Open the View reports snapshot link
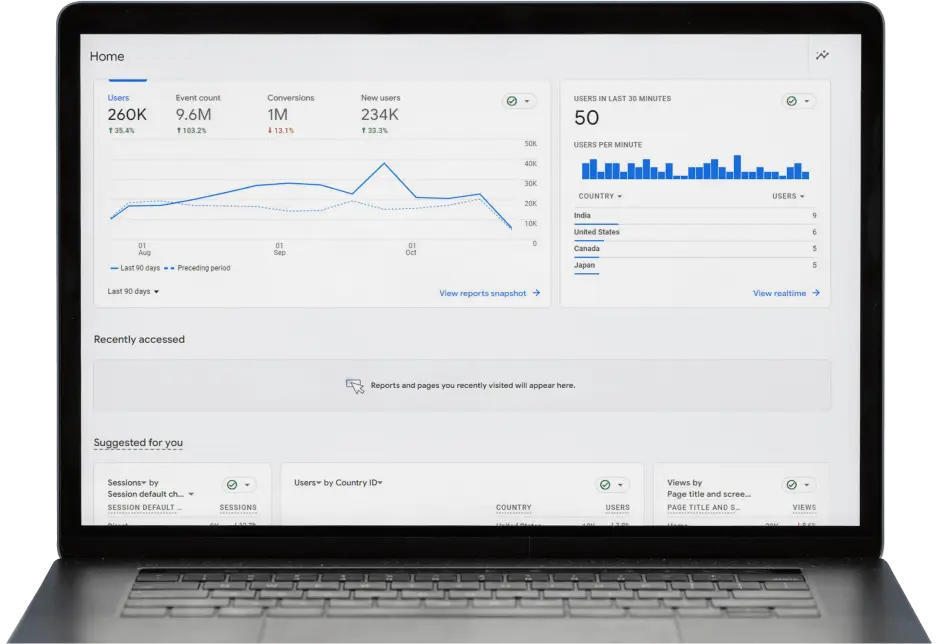This screenshot has height=644, width=951. [x=483, y=293]
